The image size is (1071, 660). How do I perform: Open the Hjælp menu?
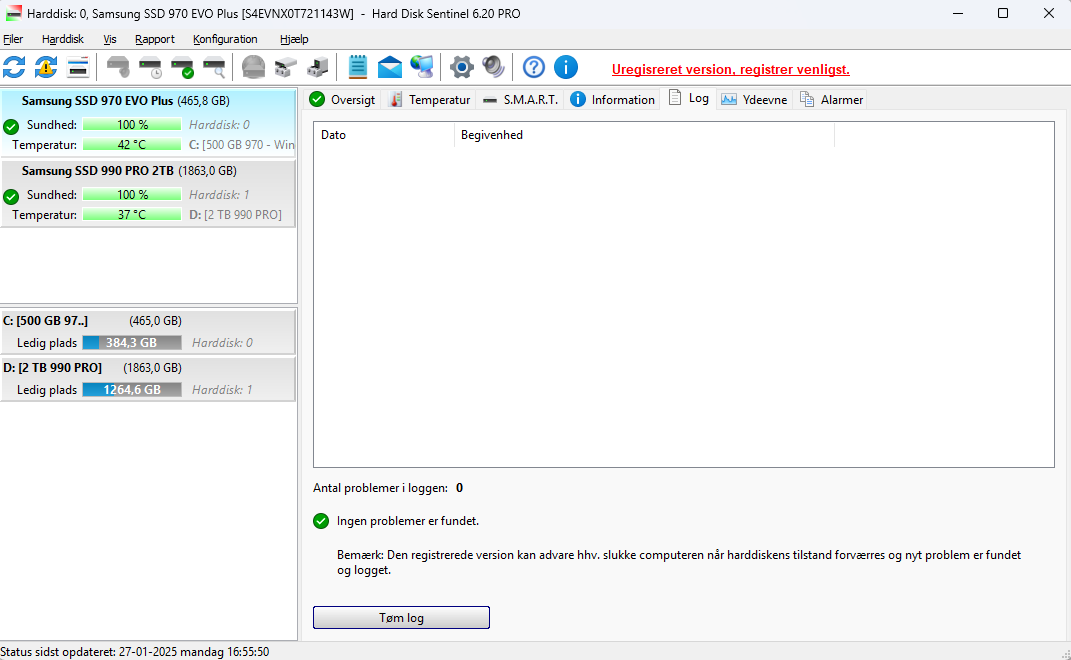click(294, 39)
